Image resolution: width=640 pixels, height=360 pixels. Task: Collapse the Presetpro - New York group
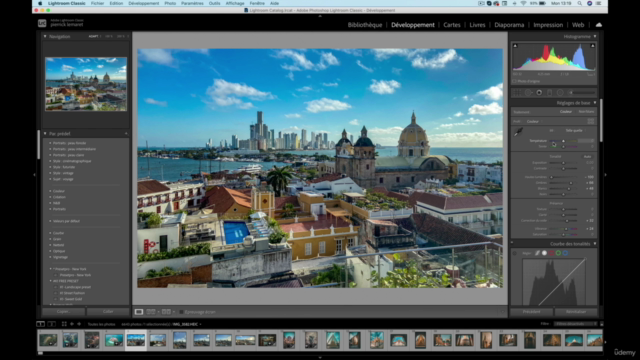click(x=51, y=269)
